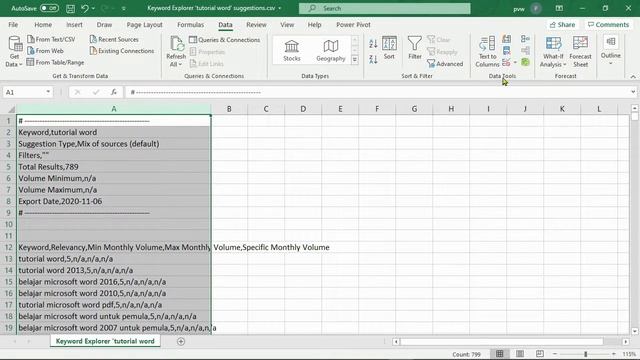Click Remove Duplicates icon

point(507,51)
